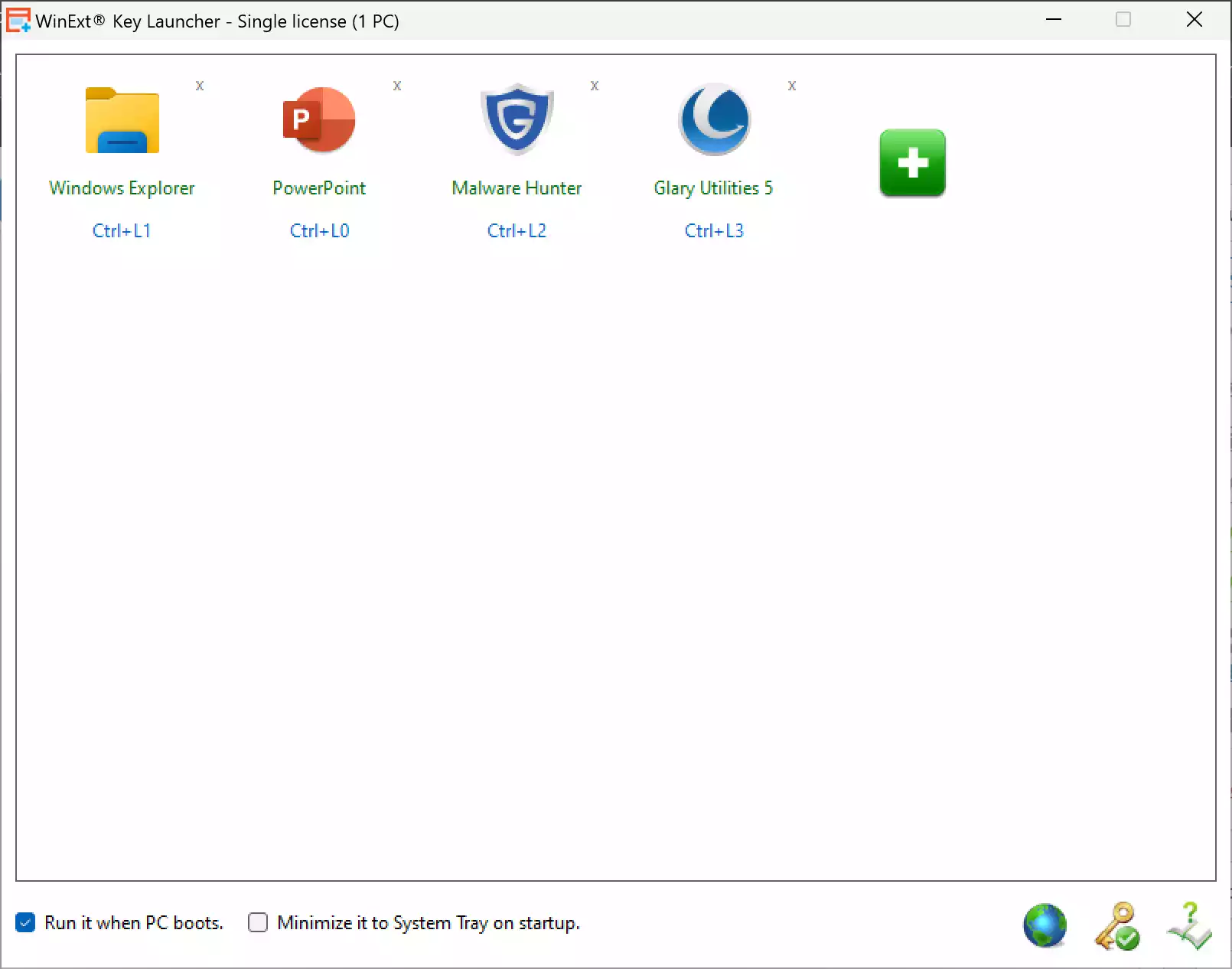Minimize the Key Launcher window
This screenshot has height=969, width=1232.
tap(1054, 20)
